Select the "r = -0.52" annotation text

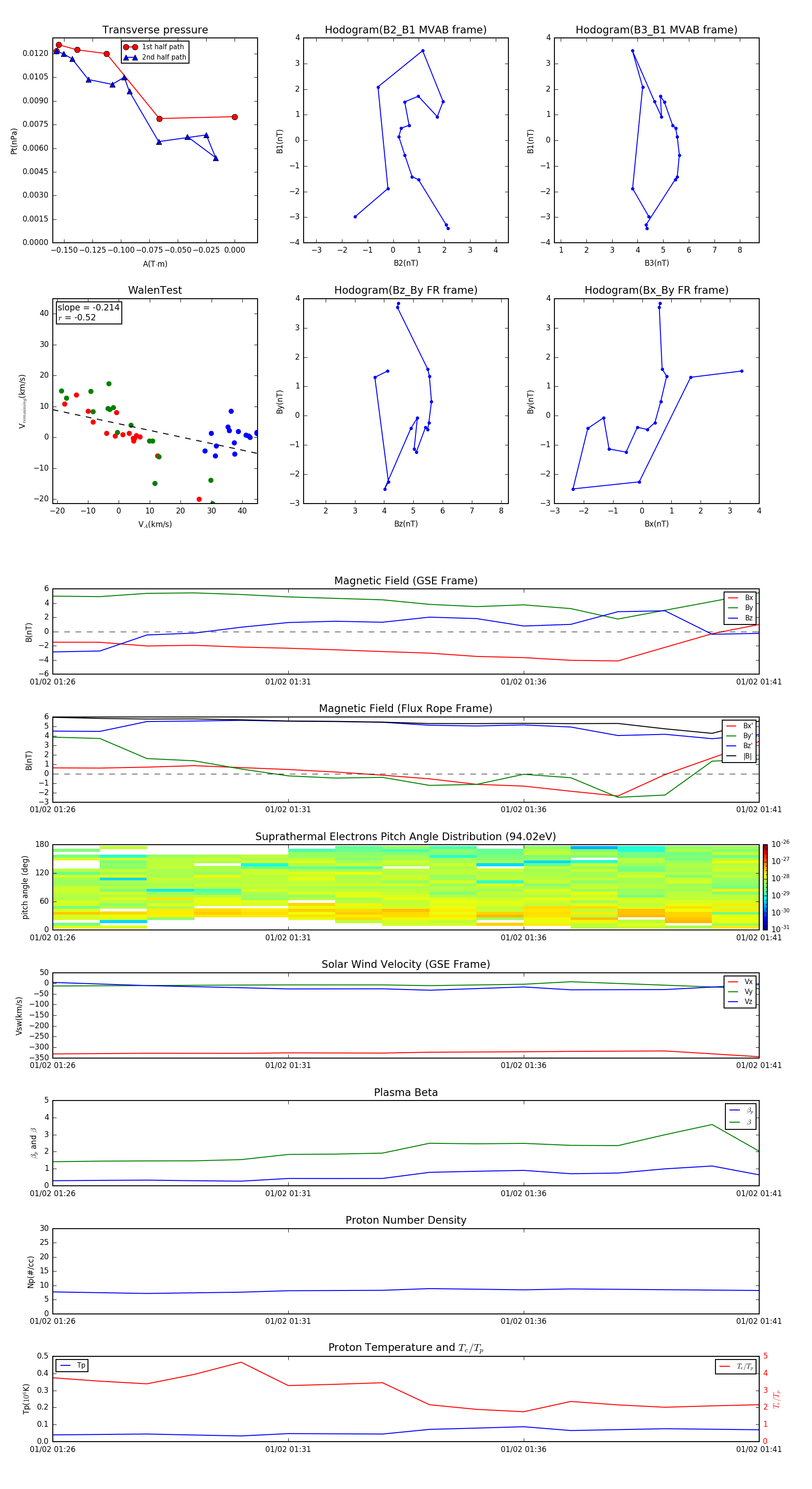(x=77, y=317)
